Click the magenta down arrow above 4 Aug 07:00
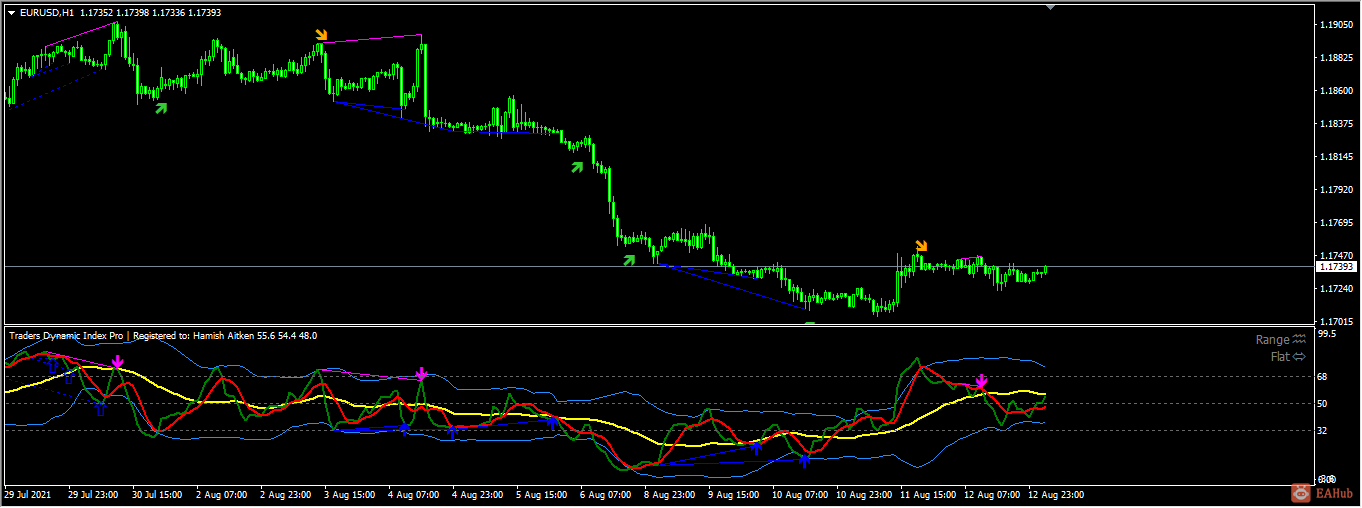The height and width of the screenshot is (508, 1362). point(422,375)
